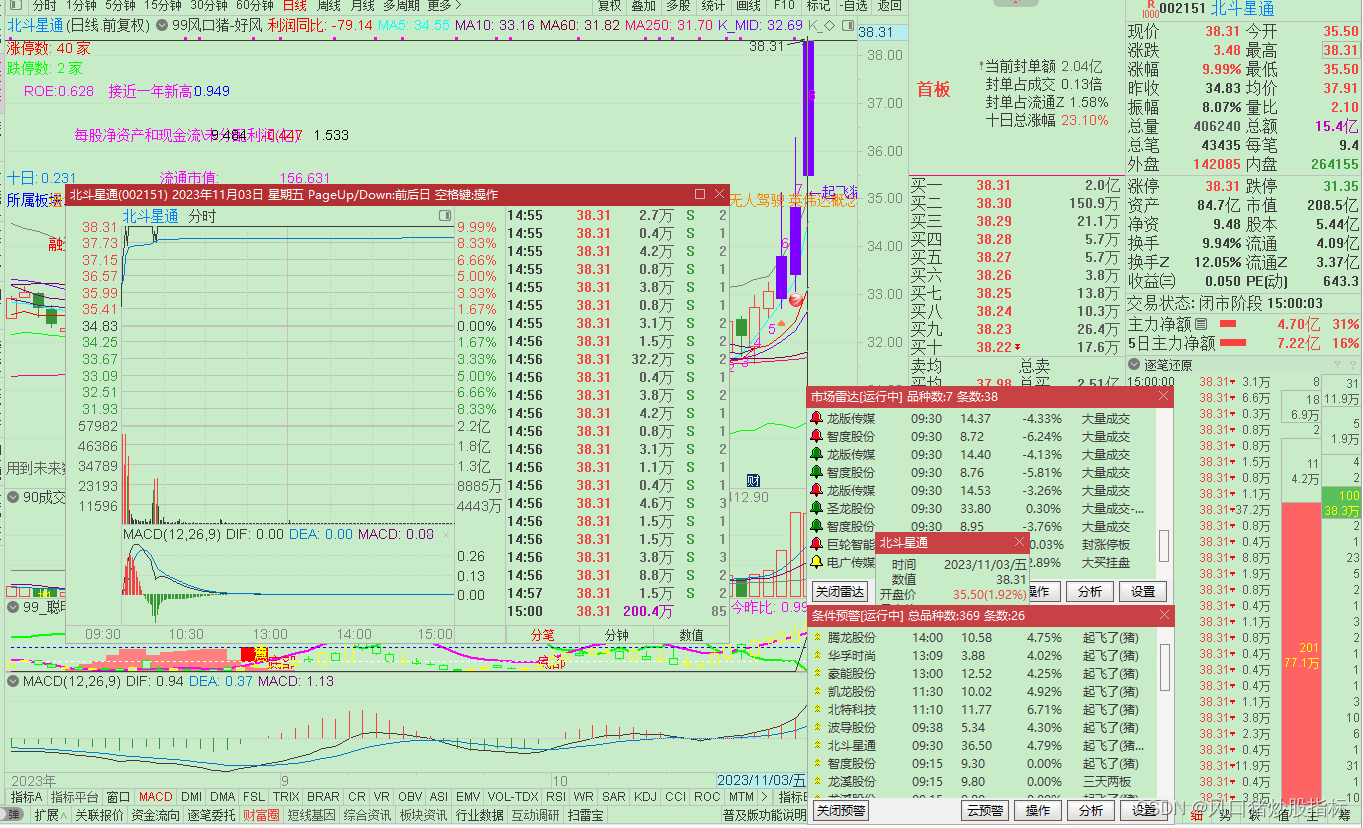Image resolution: width=1363 pixels, height=828 pixels.
Task: Switch chart to 周线 weekly period
Action: [x=329, y=6]
